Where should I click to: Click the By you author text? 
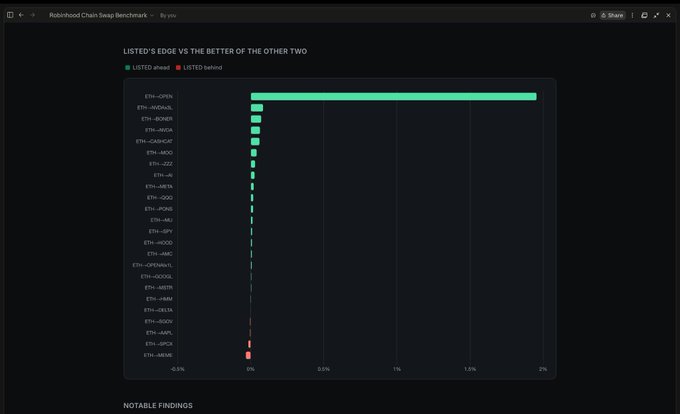tap(168, 16)
